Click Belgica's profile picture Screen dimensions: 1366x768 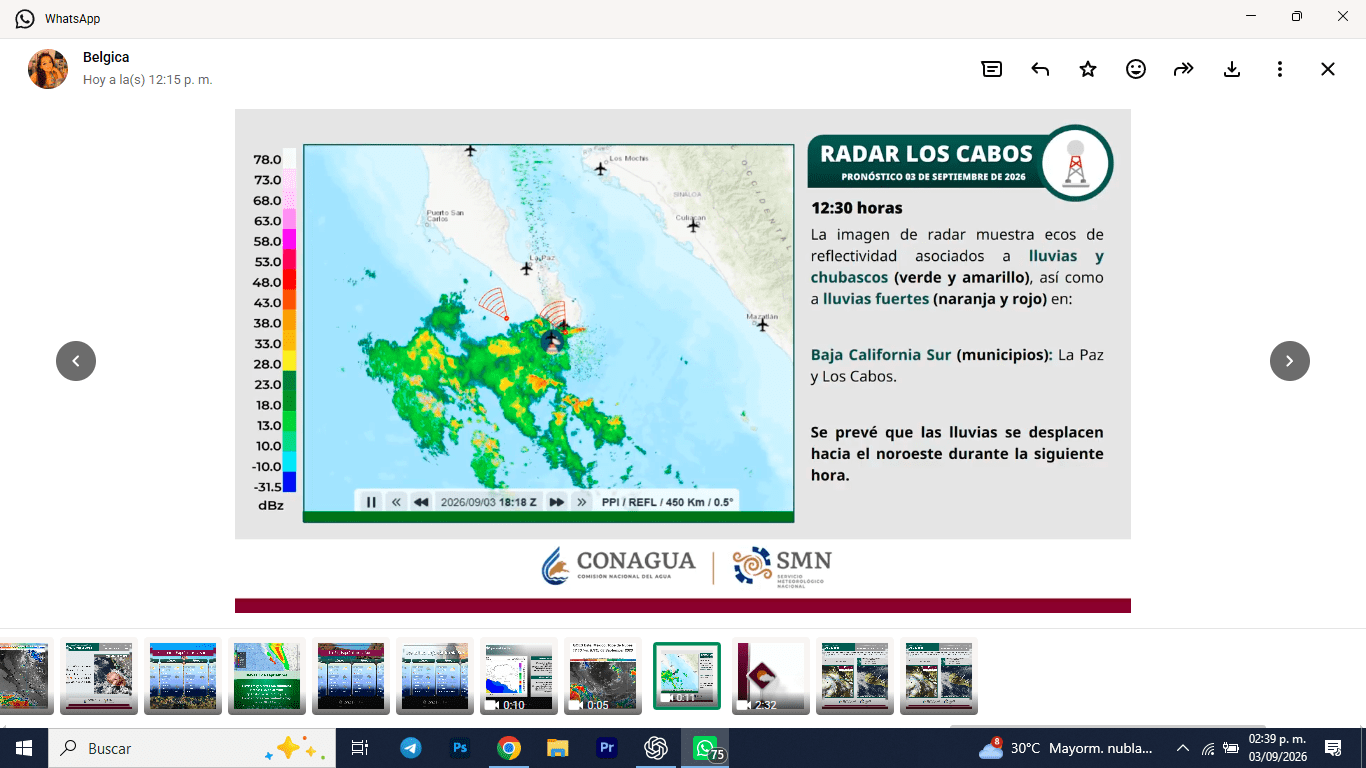[48, 69]
